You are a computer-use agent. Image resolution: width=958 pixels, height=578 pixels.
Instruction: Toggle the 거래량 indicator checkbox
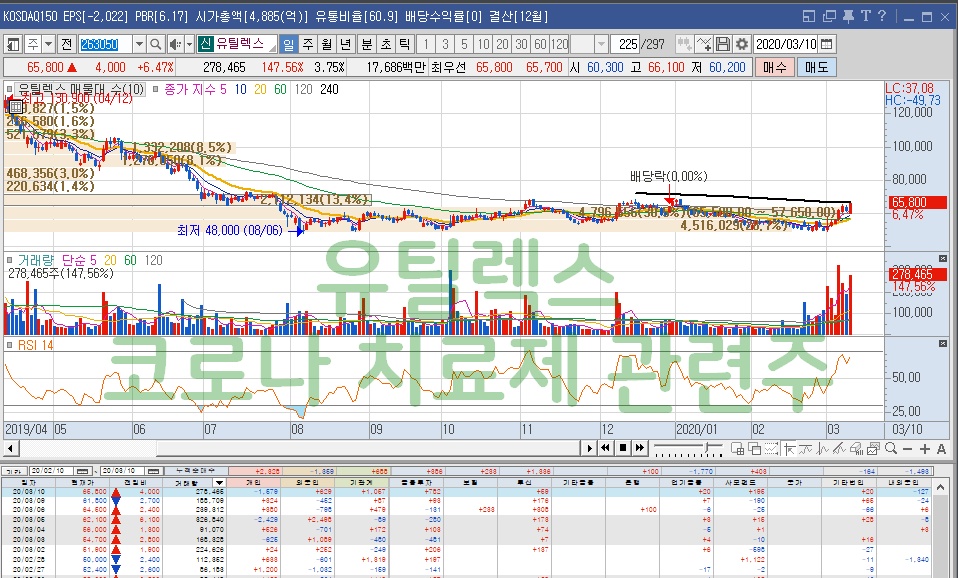click(10, 260)
